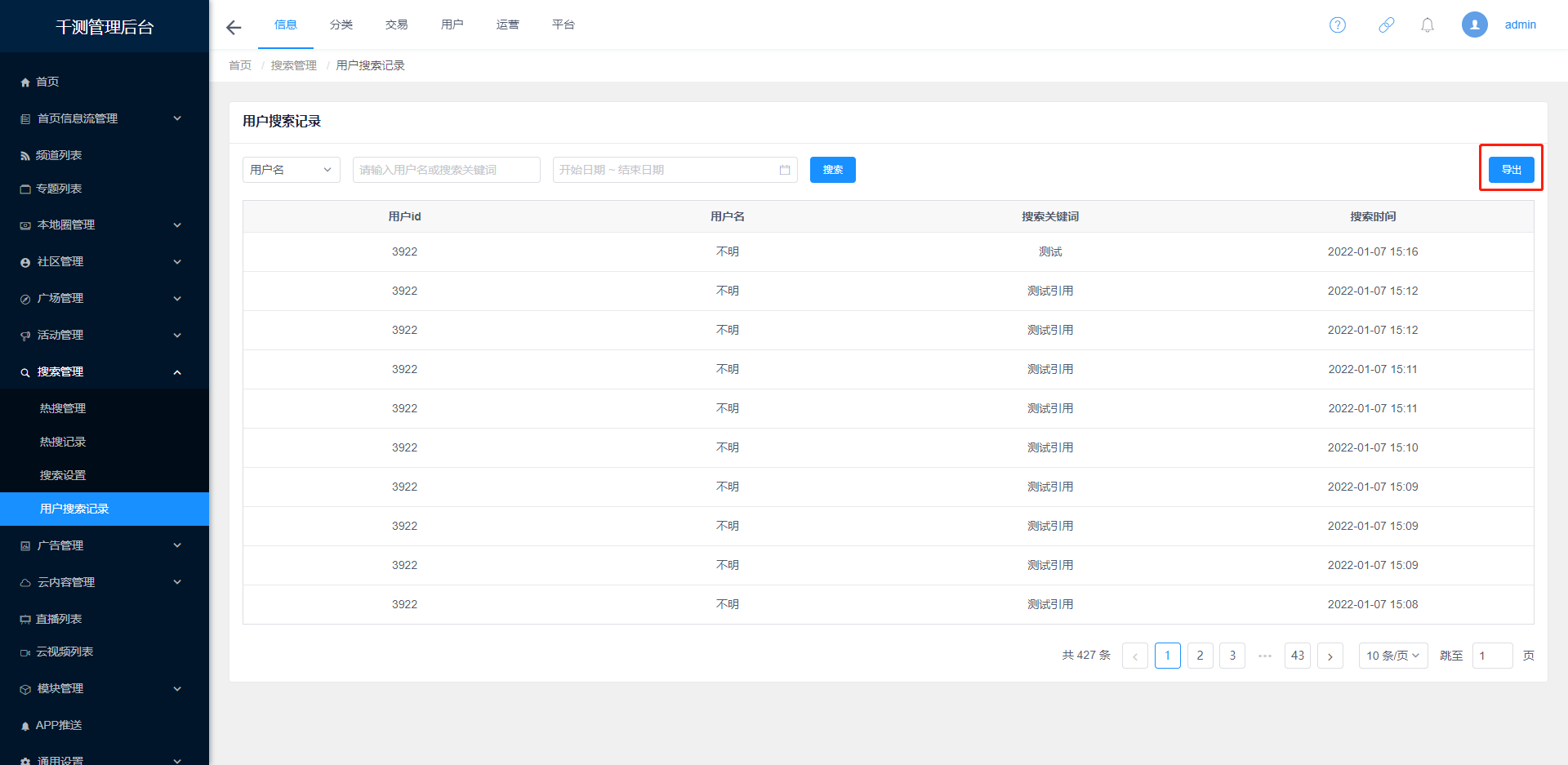
Task: Click the 专题列表 folder icon
Action: pyautogui.click(x=25, y=189)
